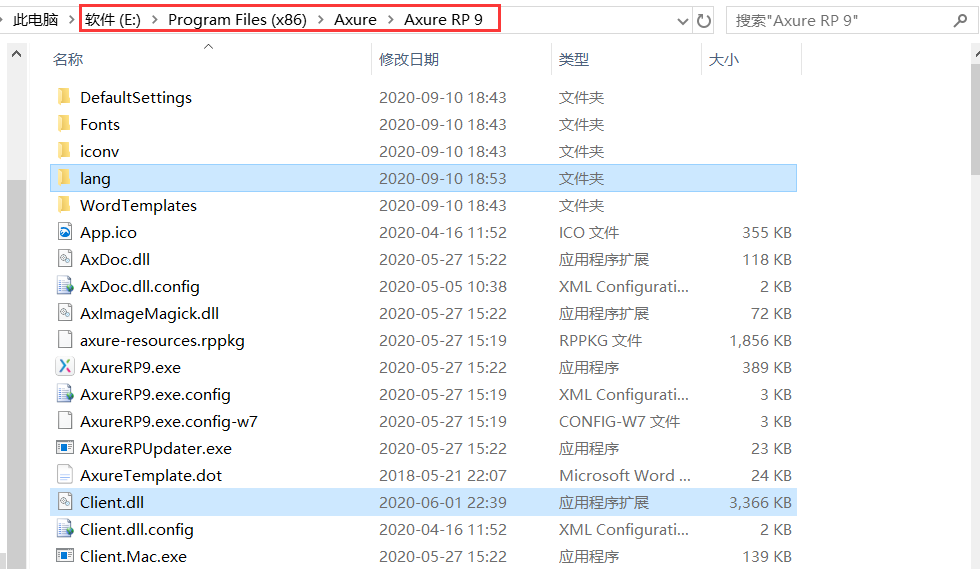This screenshot has height=569, width=980.
Task: Click the CONFIG-W7 文件 type cell
Action: 619,421
